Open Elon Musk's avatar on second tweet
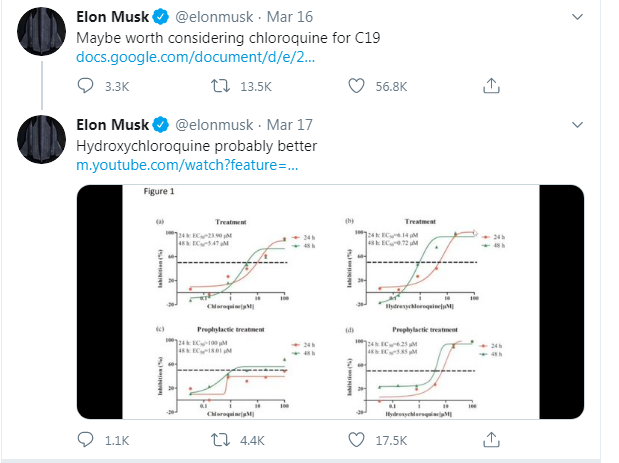Viewport: 619px width, 463px height. click(x=42, y=138)
